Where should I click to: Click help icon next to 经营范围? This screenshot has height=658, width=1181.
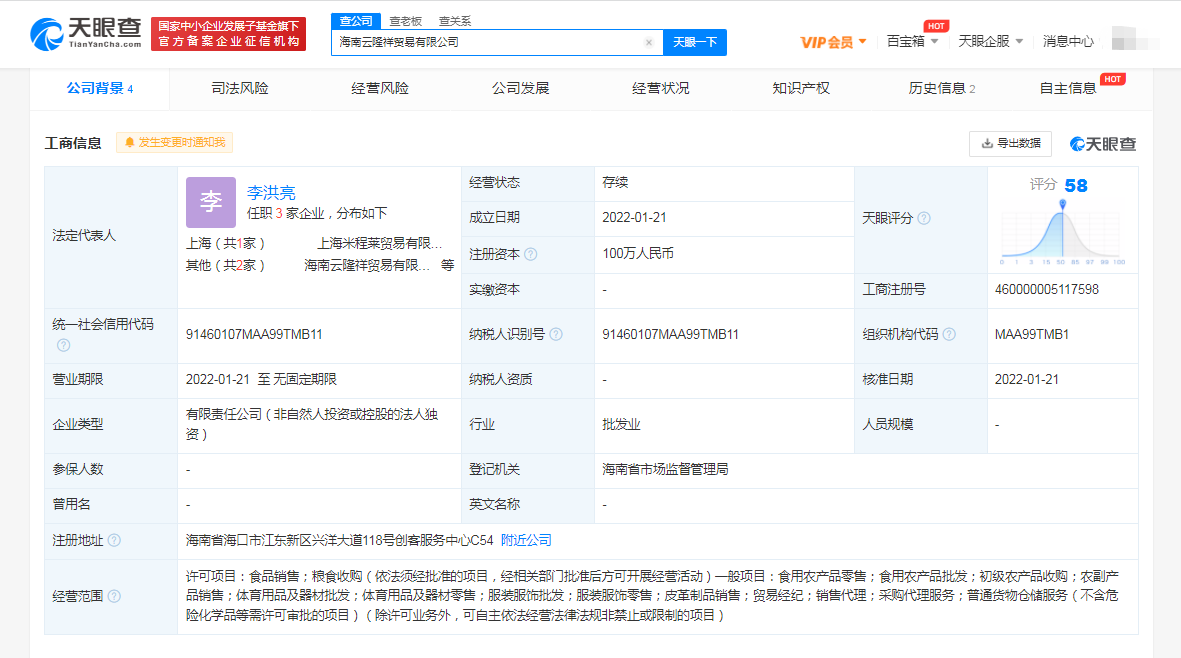pyautogui.click(x=114, y=597)
